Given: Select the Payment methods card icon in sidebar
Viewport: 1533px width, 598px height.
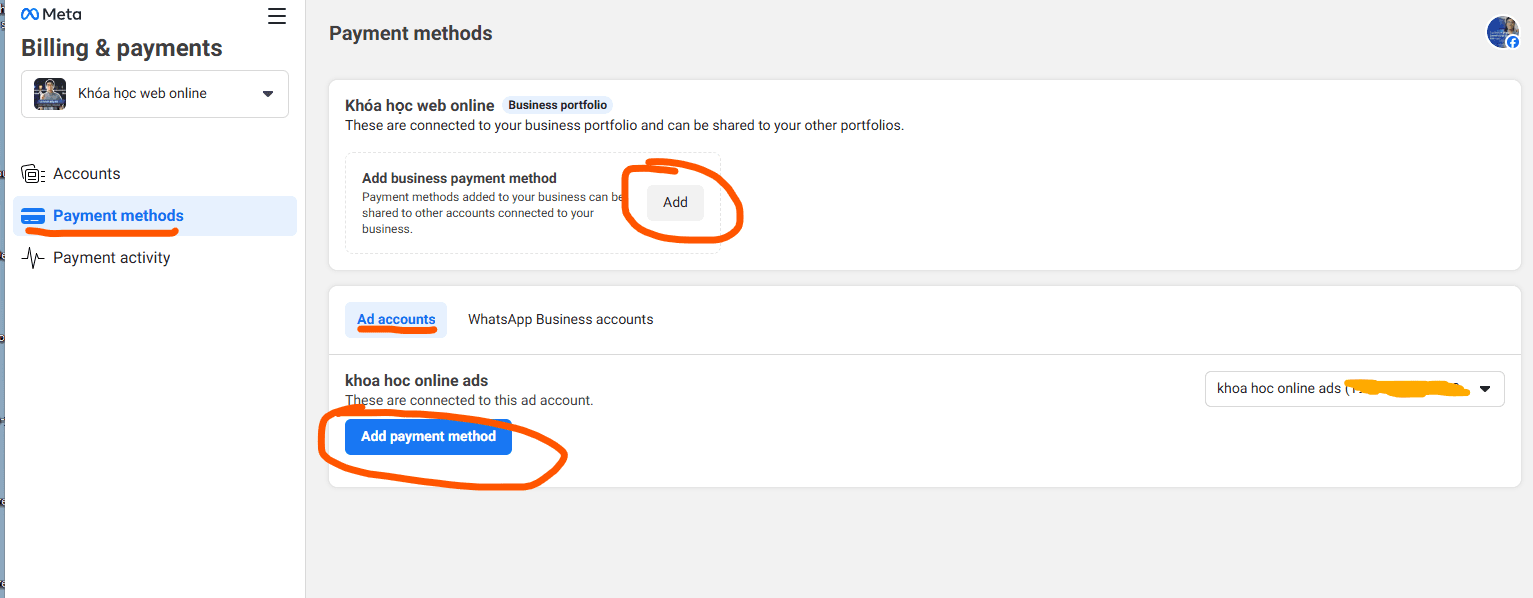Looking at the screenshot, I should [x=33, y=215].
